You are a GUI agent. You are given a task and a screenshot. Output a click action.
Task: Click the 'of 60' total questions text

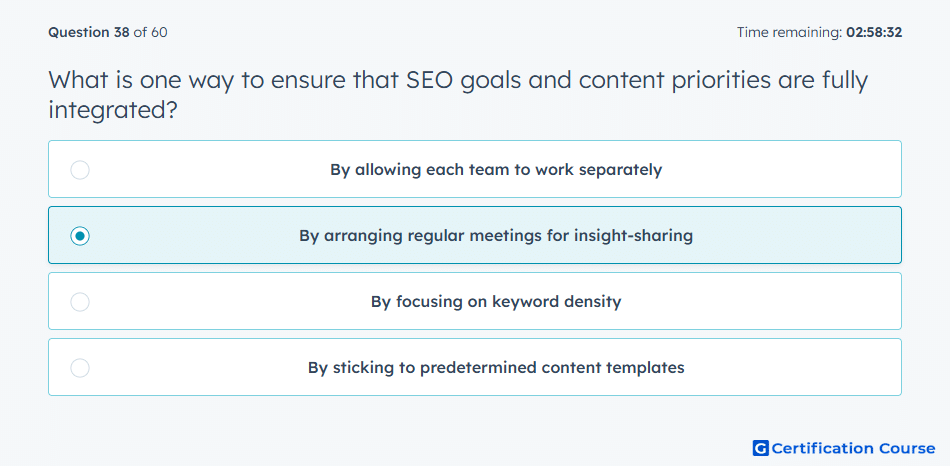pos(150,32)
